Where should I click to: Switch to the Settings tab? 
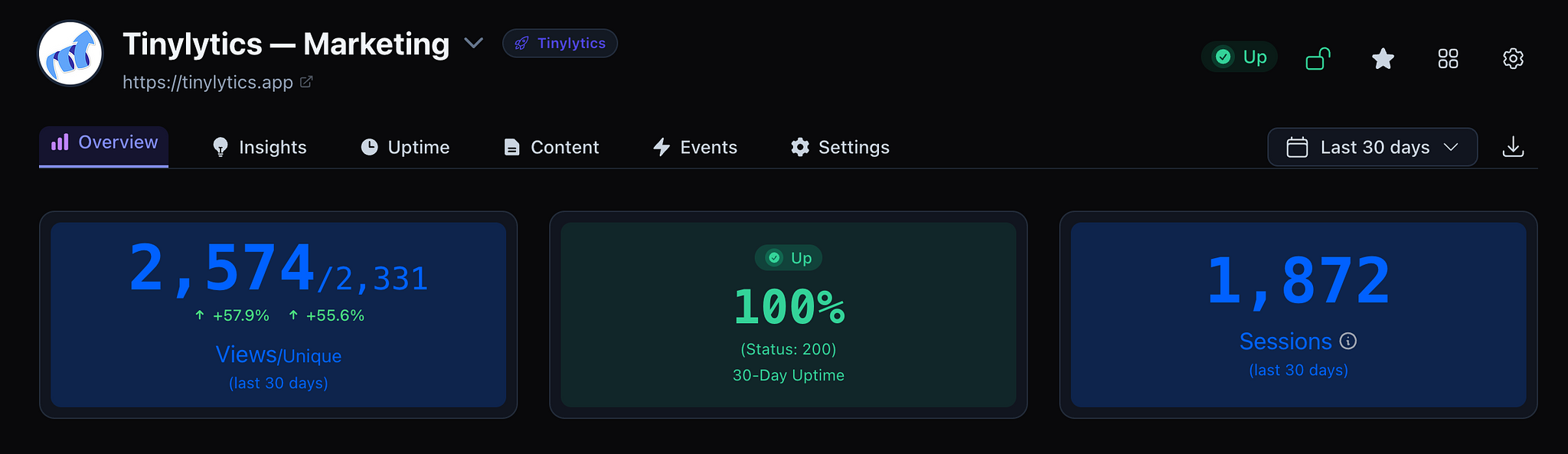coord(840,147)
